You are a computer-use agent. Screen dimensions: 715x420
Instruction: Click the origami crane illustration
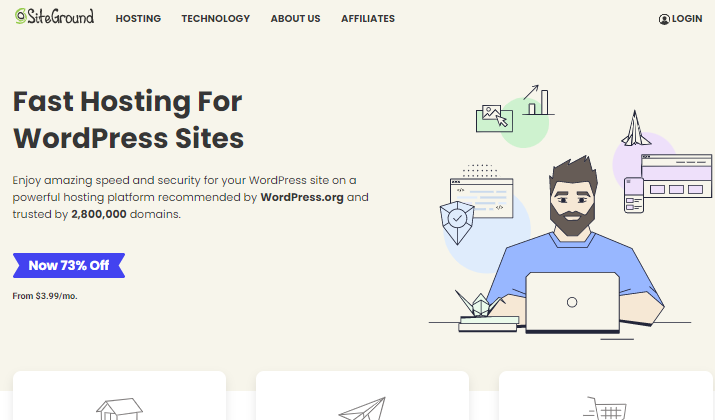[480, 303]
